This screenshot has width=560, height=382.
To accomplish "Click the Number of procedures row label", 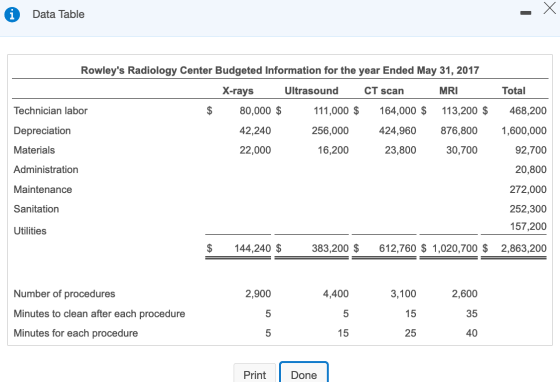I will (x=64, y=294).
